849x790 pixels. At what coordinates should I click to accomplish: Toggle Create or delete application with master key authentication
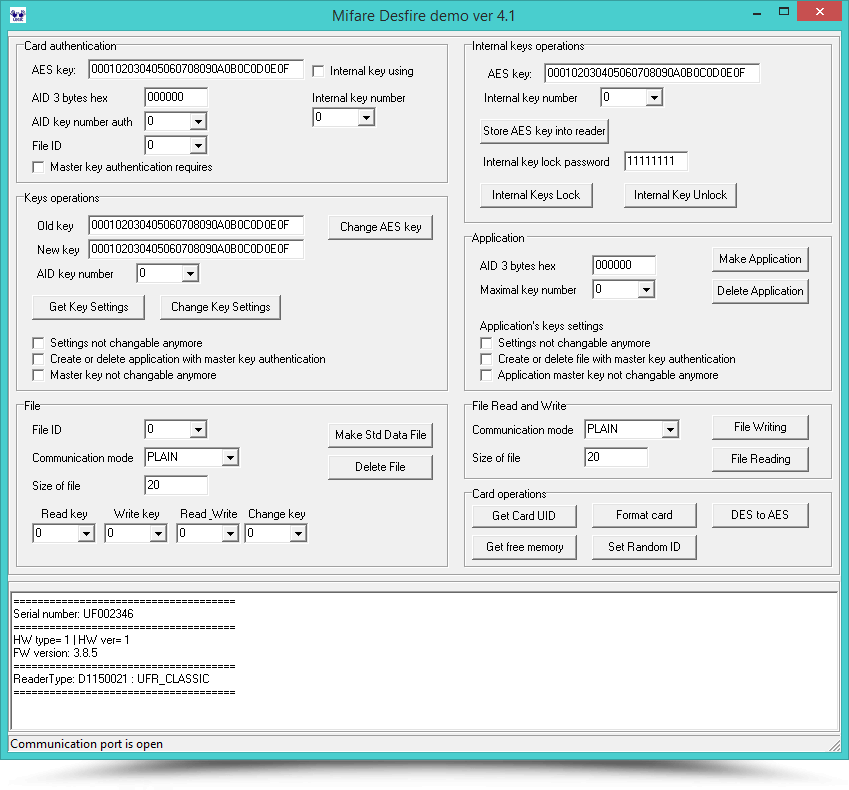point(38,359)
